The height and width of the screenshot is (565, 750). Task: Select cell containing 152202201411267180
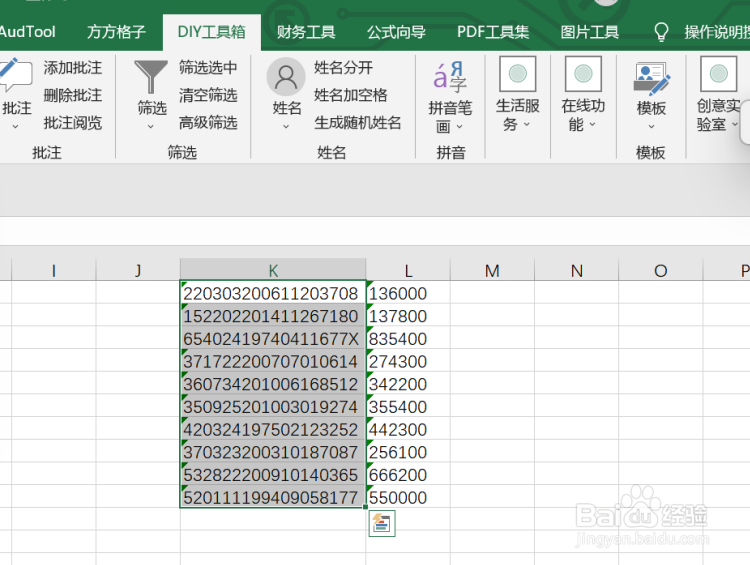[273, 316]
